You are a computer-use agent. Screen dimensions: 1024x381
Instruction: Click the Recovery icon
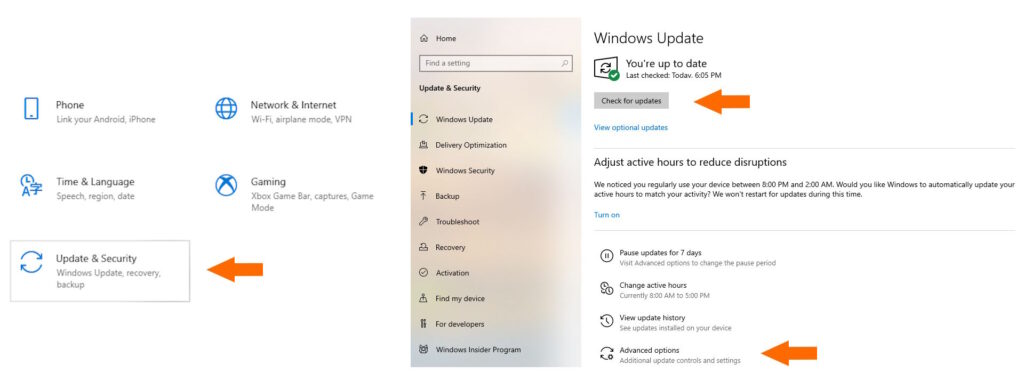[x=423, y=248]
